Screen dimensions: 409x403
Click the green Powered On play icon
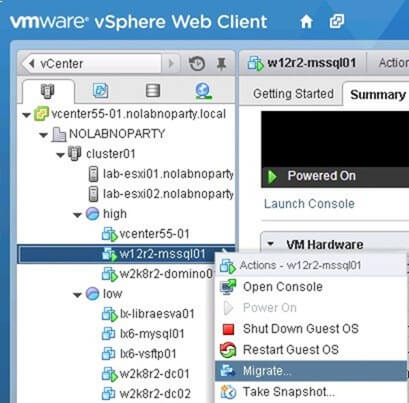(x=272, y=177)
